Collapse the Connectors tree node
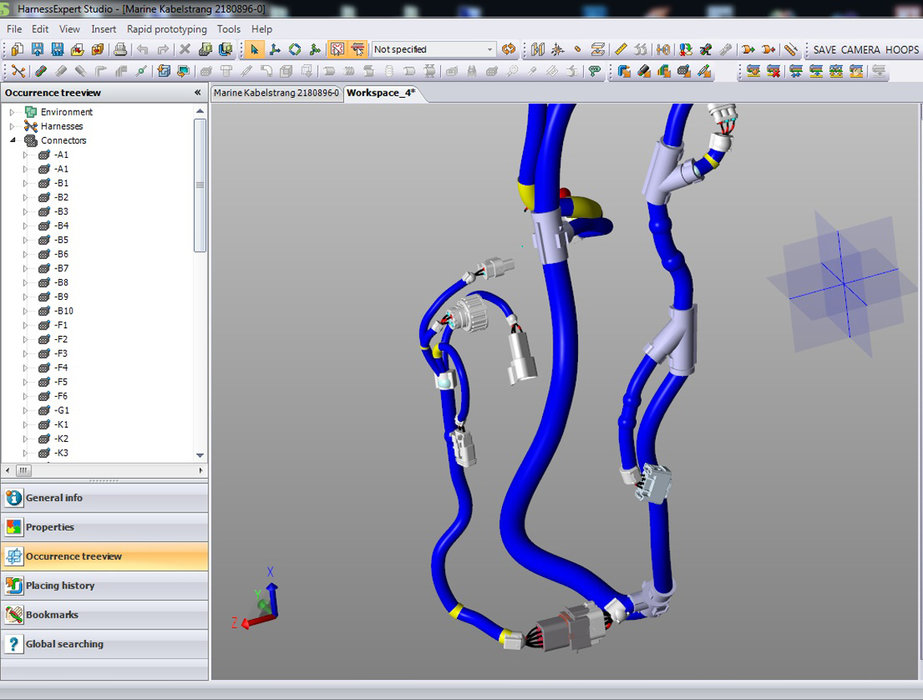 click(11, 140)
